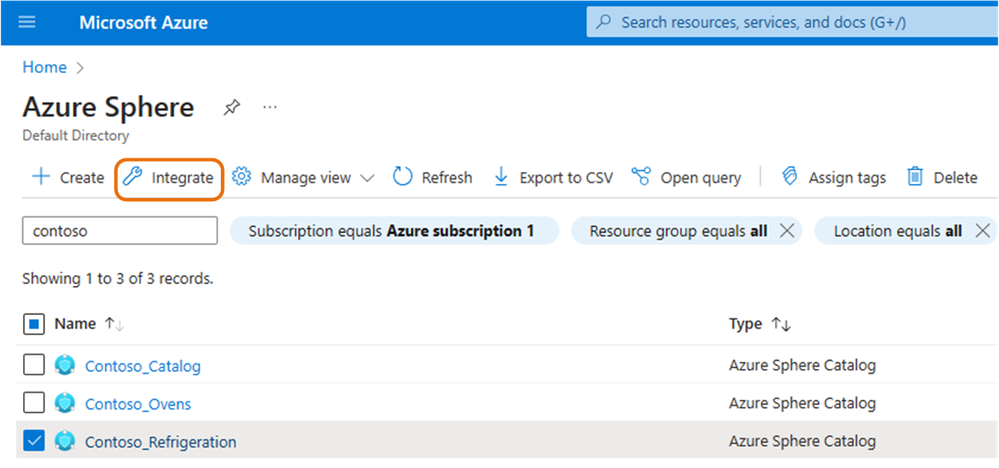Image resolution: width=999 pixels, height=468 pixels.
Task: Click the Default Directory subtitle
Action: [76, 136]
